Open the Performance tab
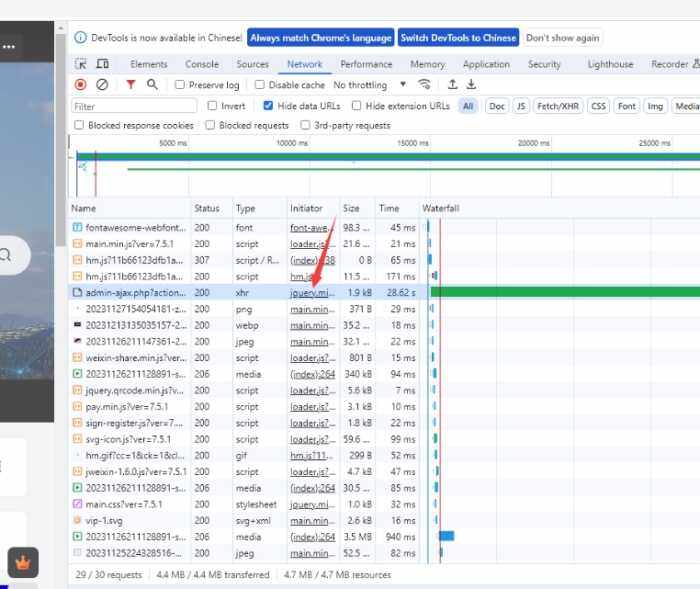 pos(366,64)
